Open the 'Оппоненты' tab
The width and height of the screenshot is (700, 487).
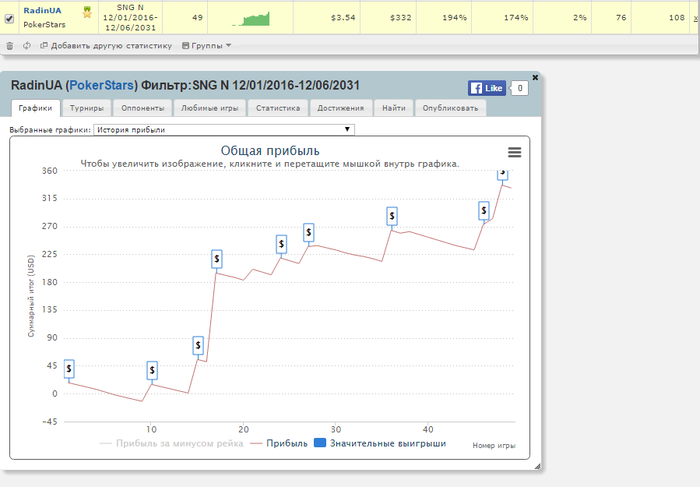143,108
